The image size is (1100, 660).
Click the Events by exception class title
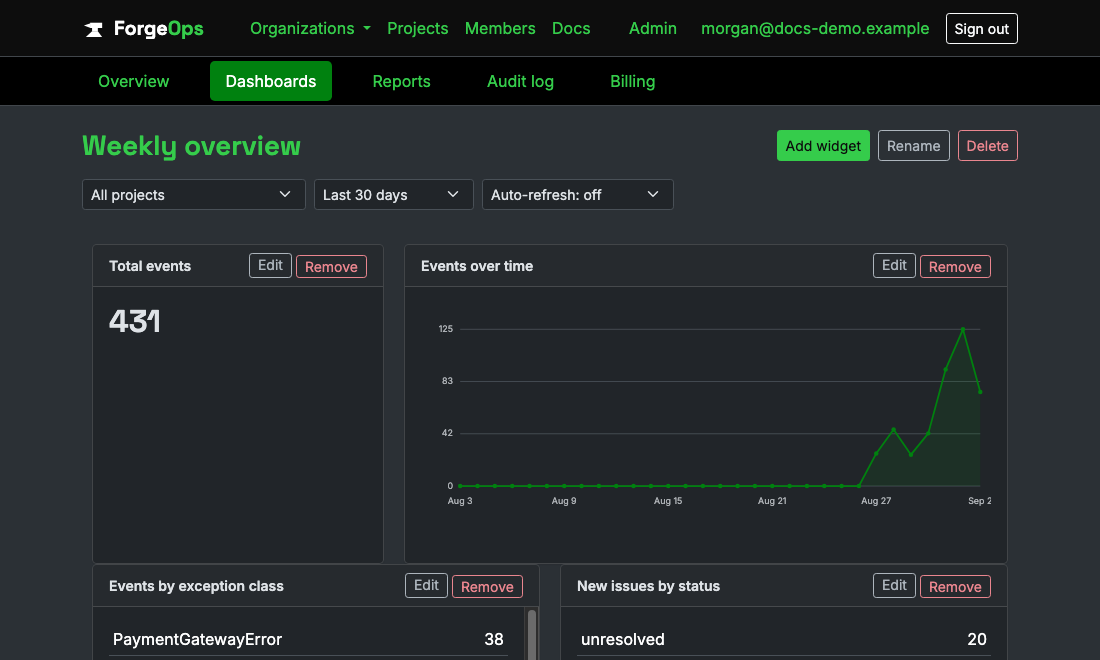(x=196, y=586)
